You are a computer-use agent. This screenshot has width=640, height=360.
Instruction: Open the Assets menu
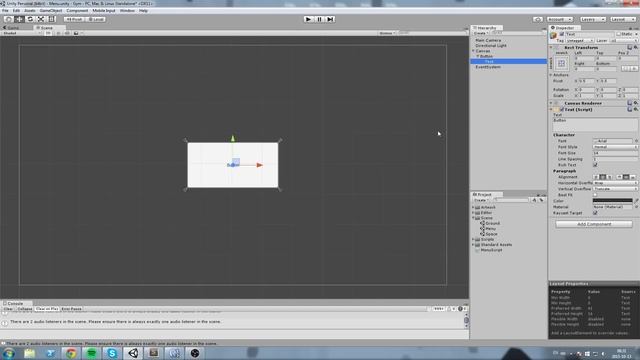(30, 11)
